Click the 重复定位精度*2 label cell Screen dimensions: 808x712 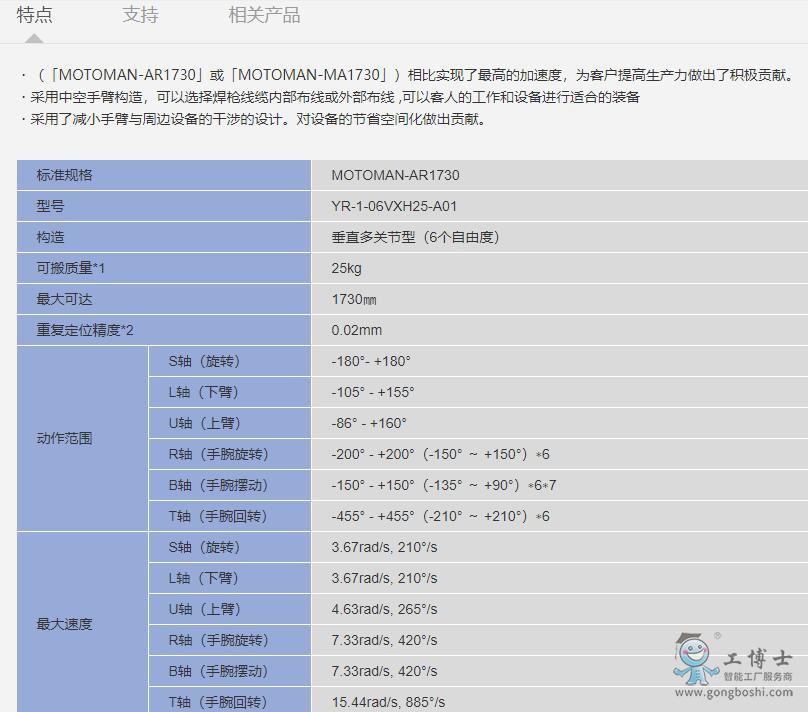(85, 330)
